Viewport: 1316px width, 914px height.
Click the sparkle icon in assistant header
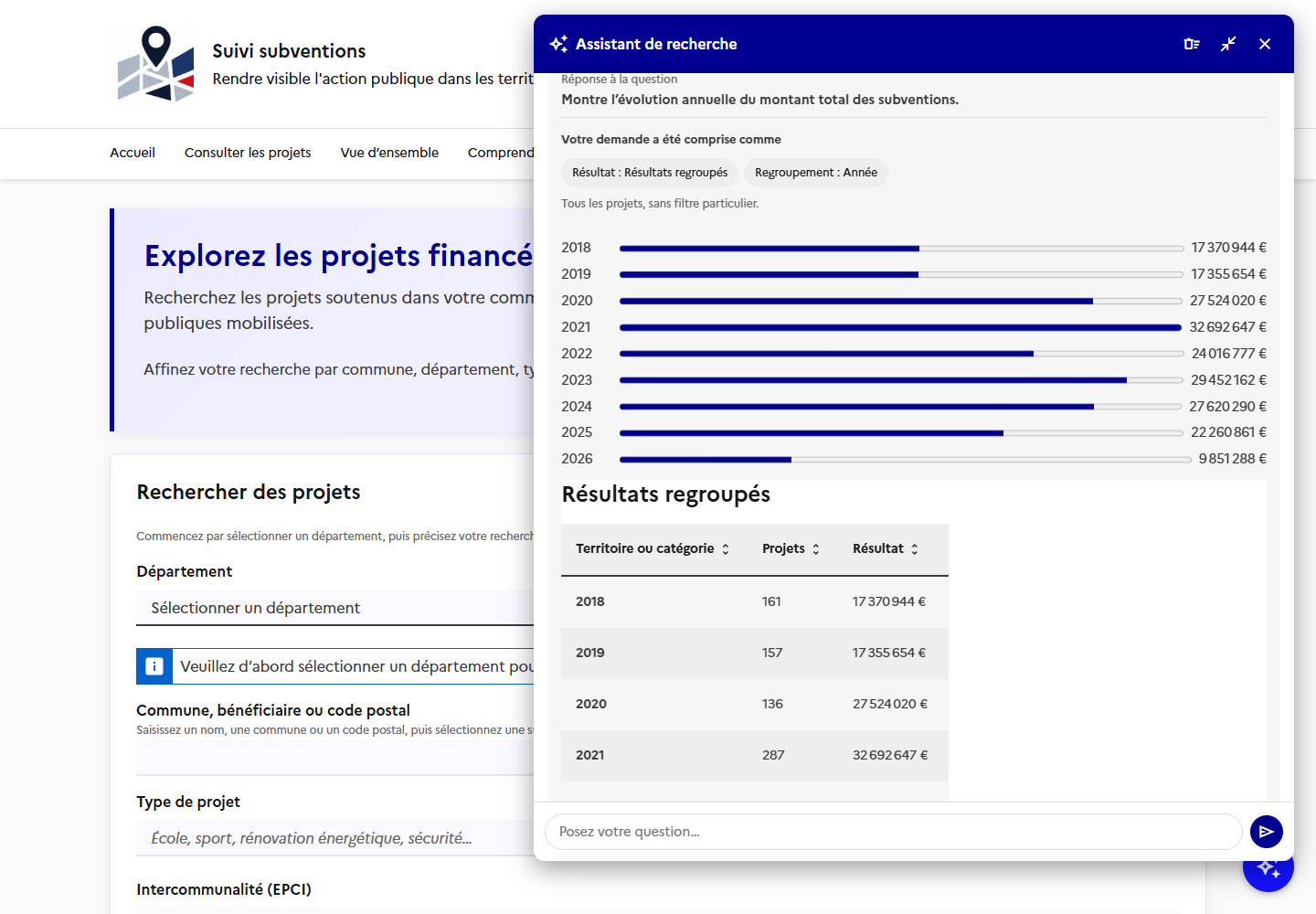pos(558,44)
